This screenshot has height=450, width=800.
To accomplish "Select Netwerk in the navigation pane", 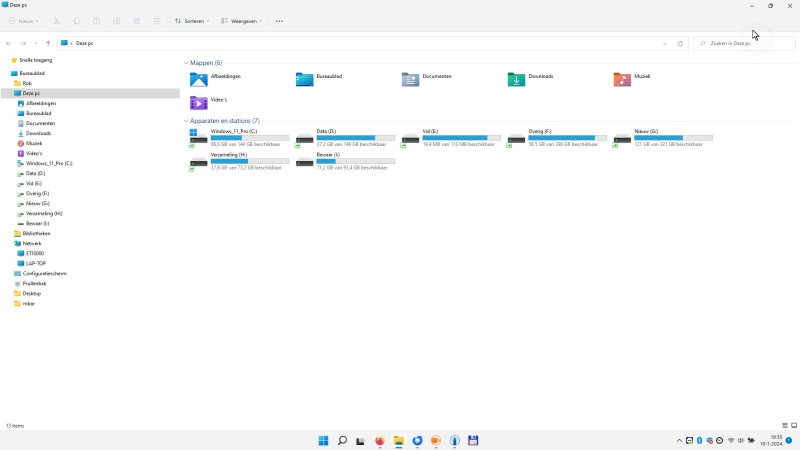I will [32, 243].
